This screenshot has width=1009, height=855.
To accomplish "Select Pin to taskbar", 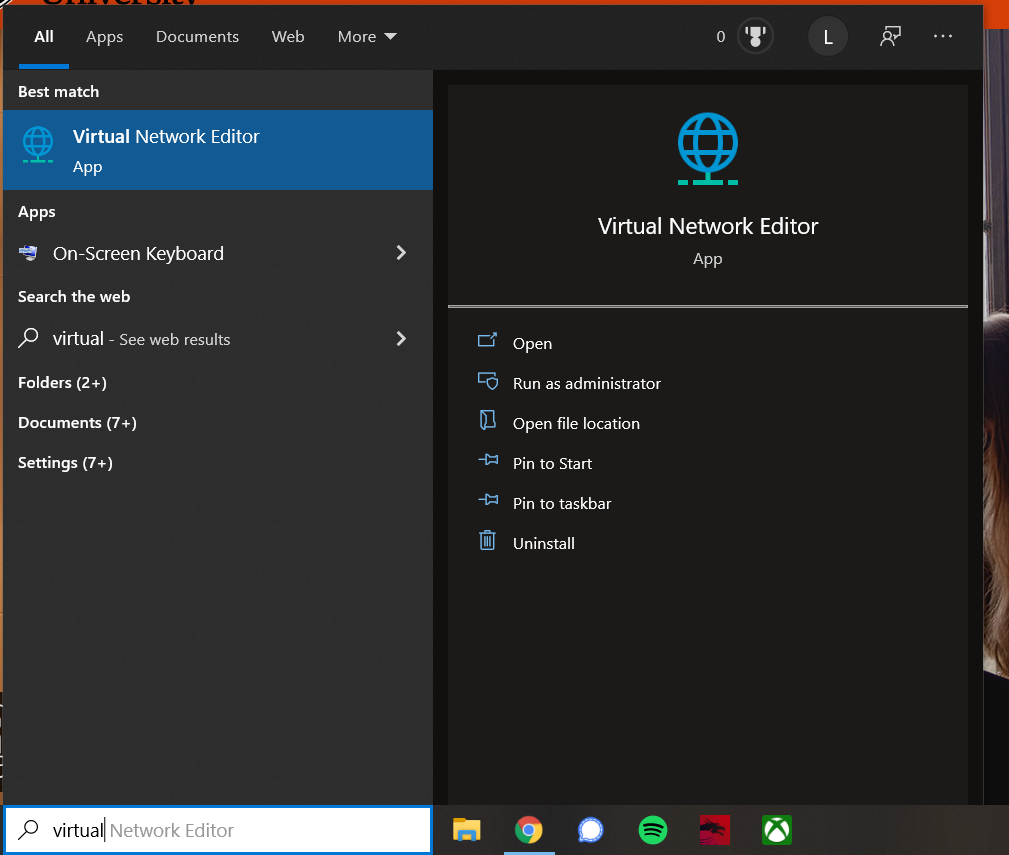I will coord(562,503).
